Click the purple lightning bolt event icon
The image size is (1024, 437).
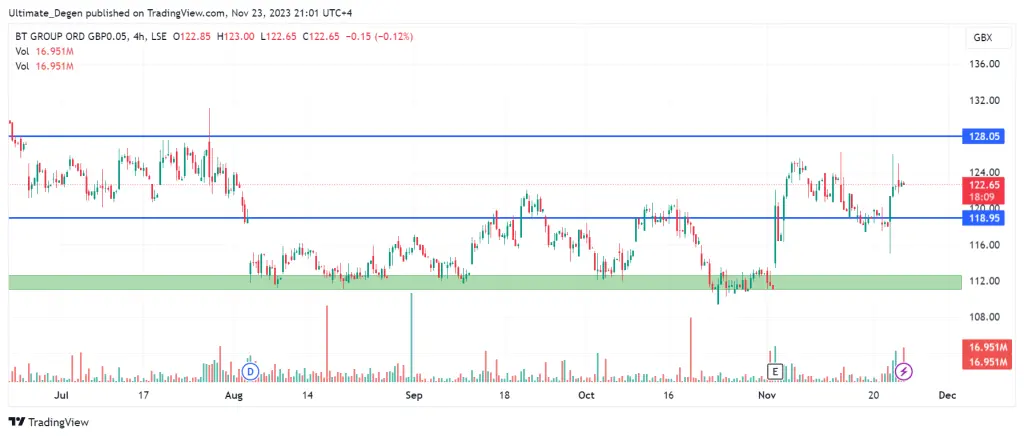904,372
